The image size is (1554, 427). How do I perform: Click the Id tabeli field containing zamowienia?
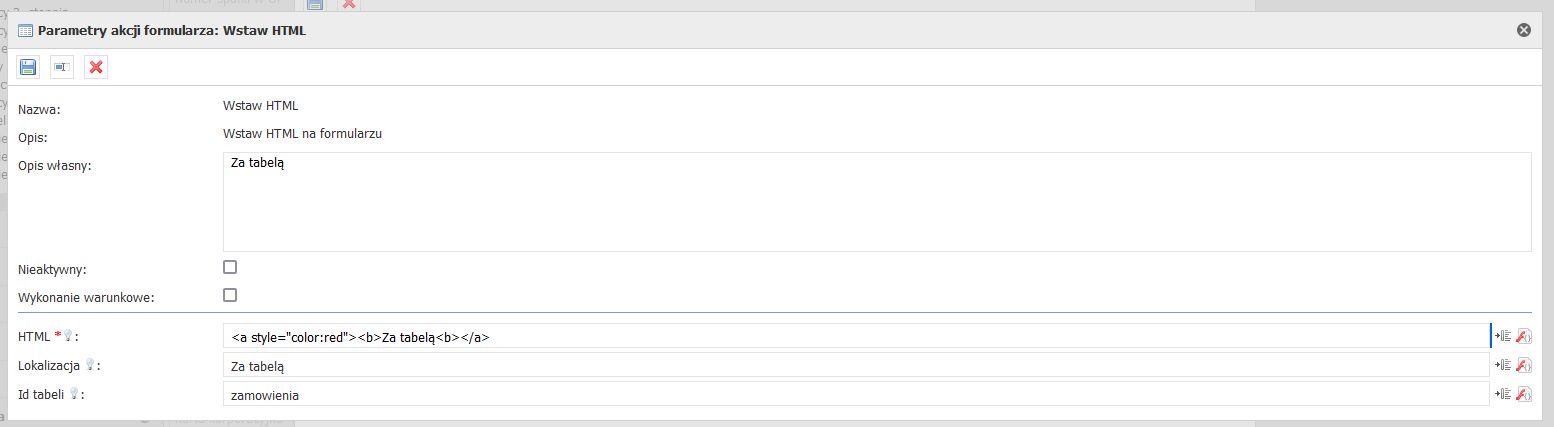856,394
